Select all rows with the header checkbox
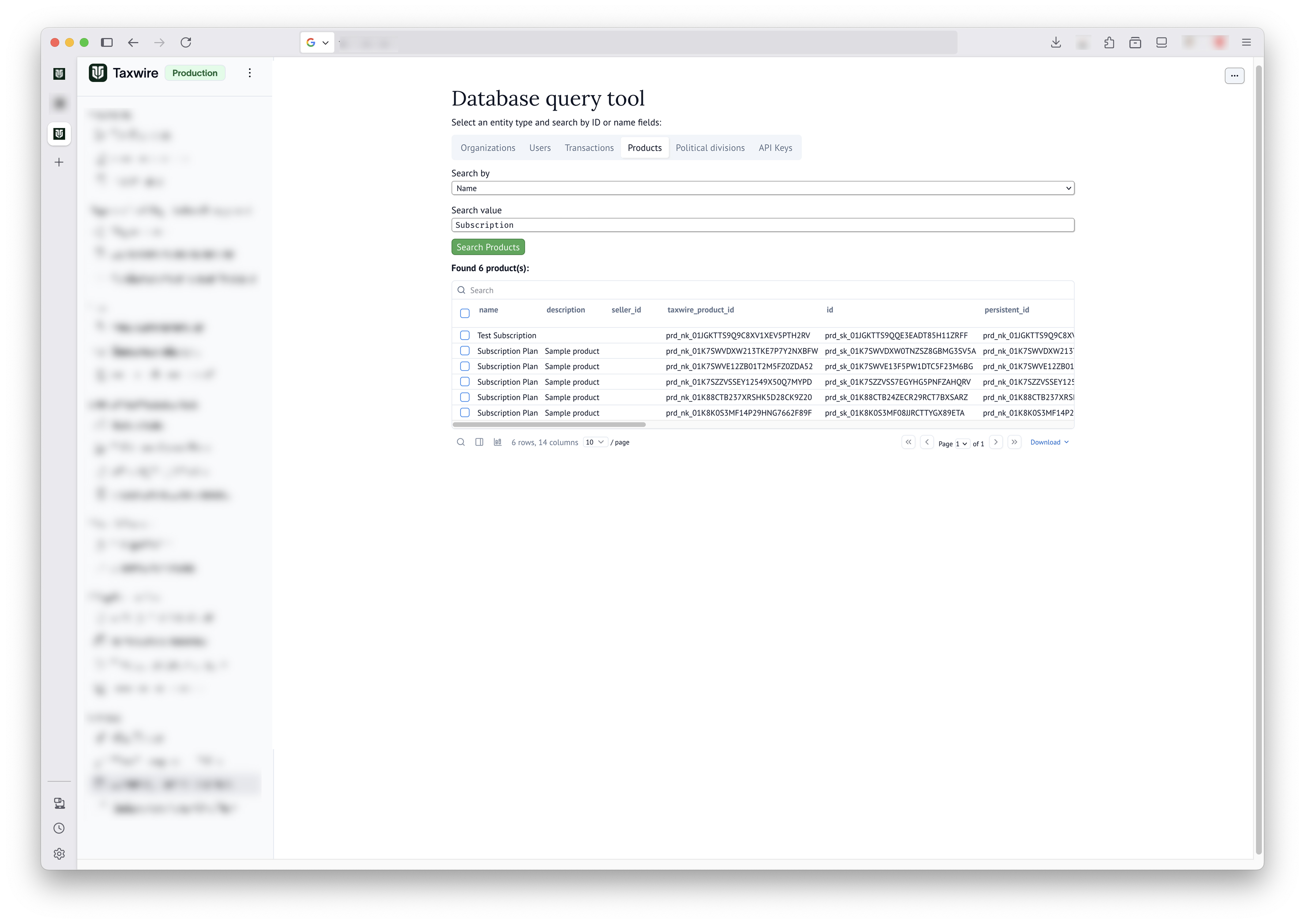 point(465,313)
